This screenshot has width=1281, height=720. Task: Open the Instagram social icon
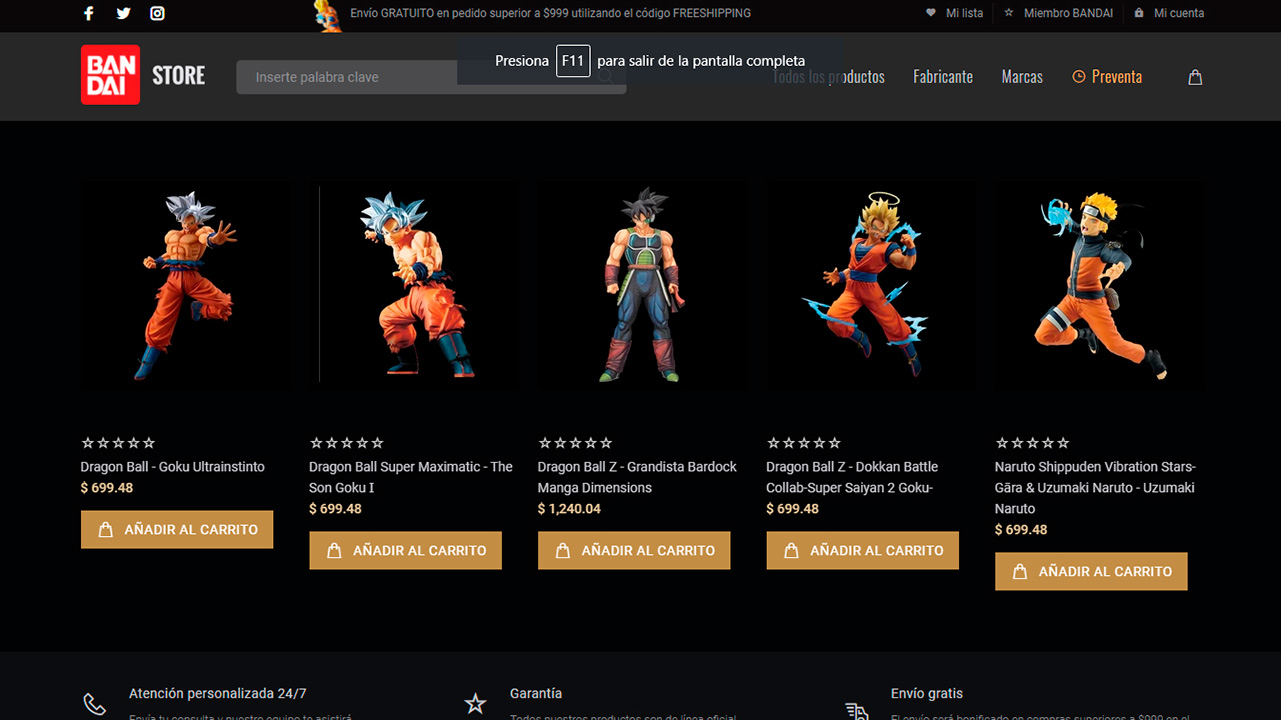[x=157, y=13]
